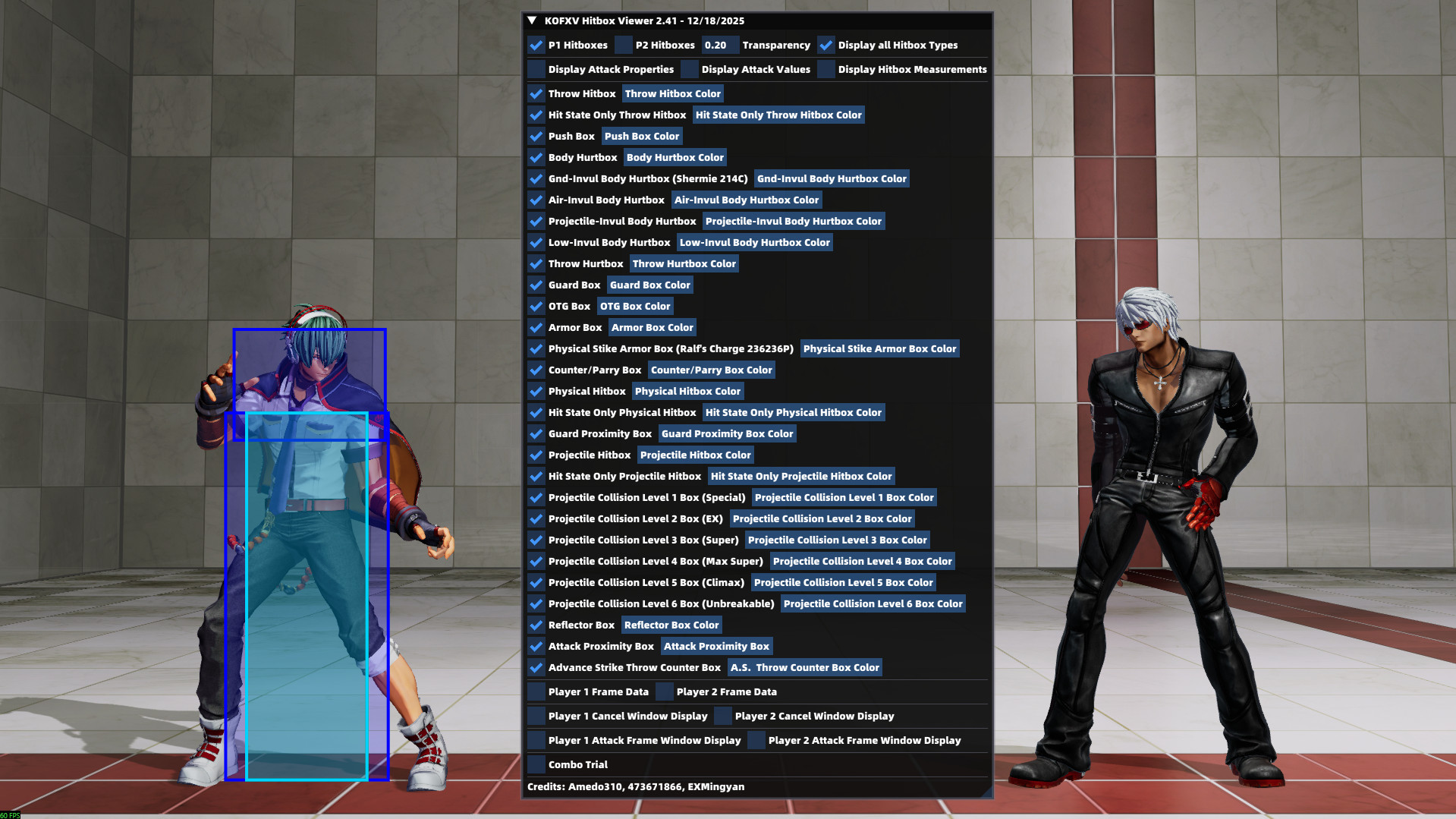Enable Player 2 Frame Data checkbox

click(665, 691)
